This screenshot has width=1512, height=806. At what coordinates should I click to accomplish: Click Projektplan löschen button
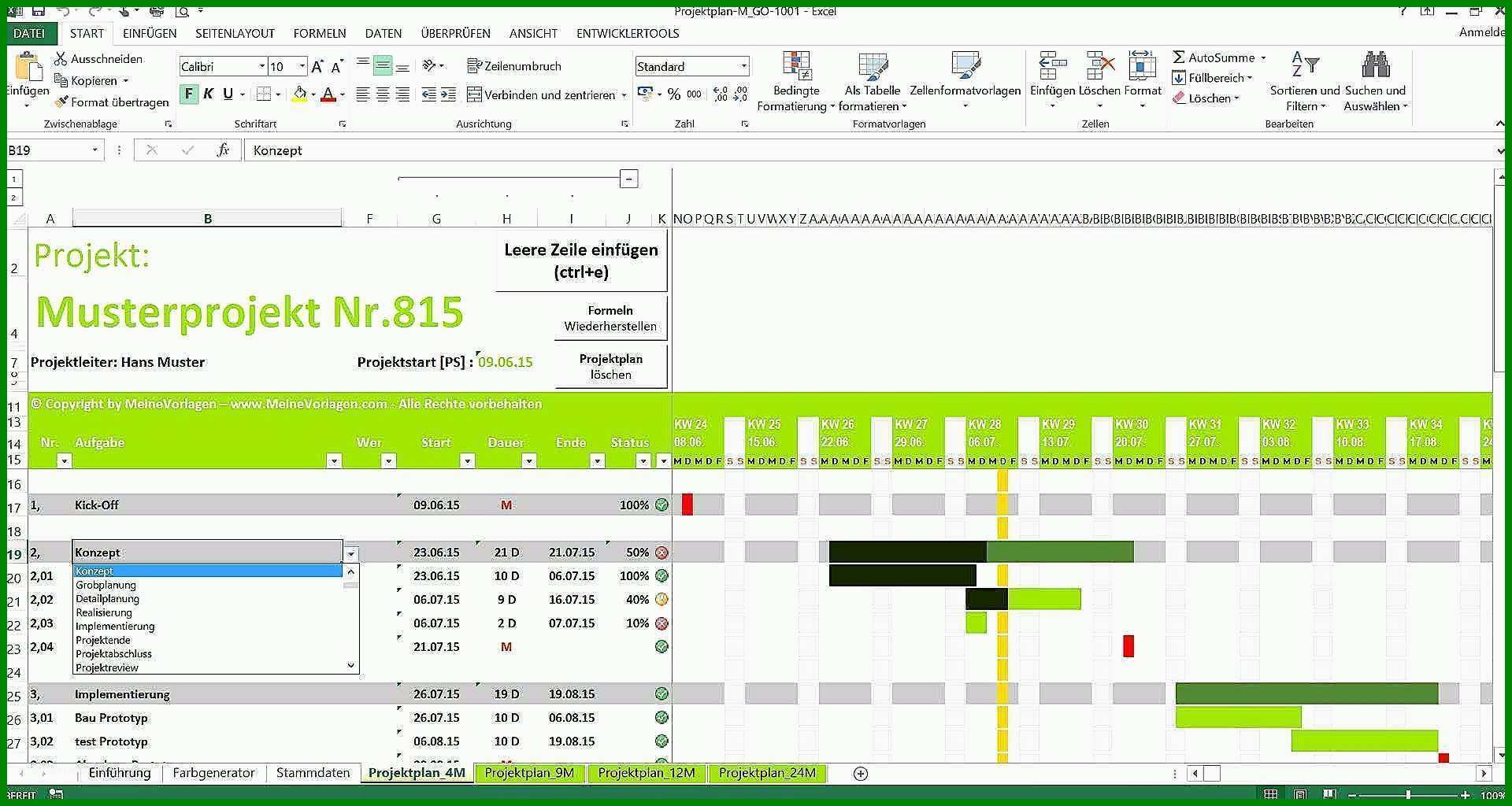pos(611,367)
